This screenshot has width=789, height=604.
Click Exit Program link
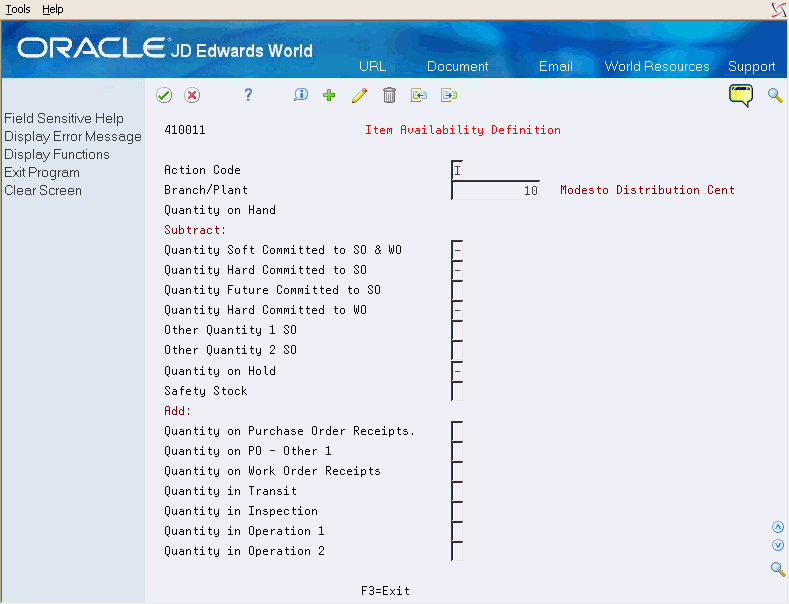pos(42,173)
